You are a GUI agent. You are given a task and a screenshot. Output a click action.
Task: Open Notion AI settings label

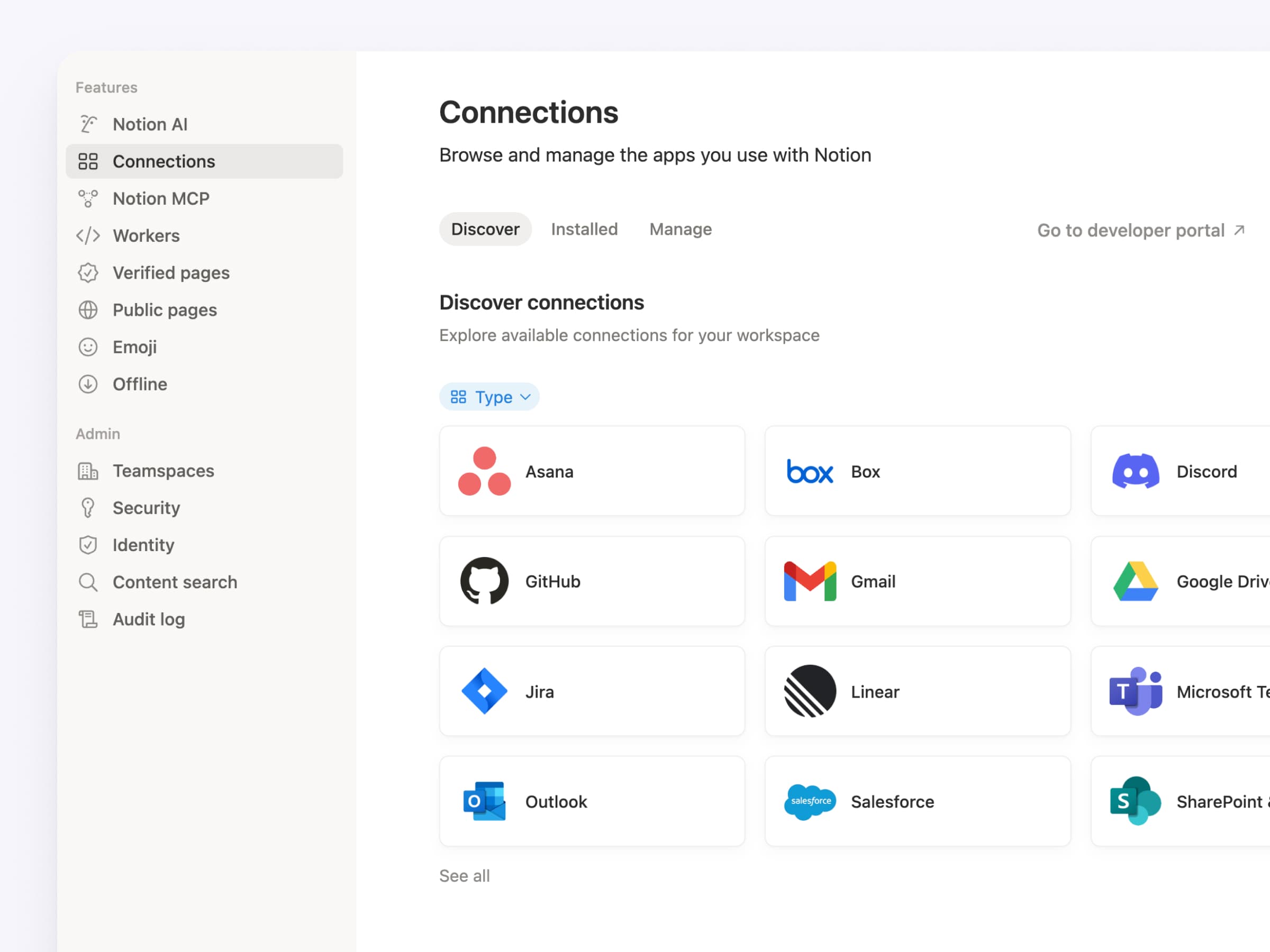[150, 124]
